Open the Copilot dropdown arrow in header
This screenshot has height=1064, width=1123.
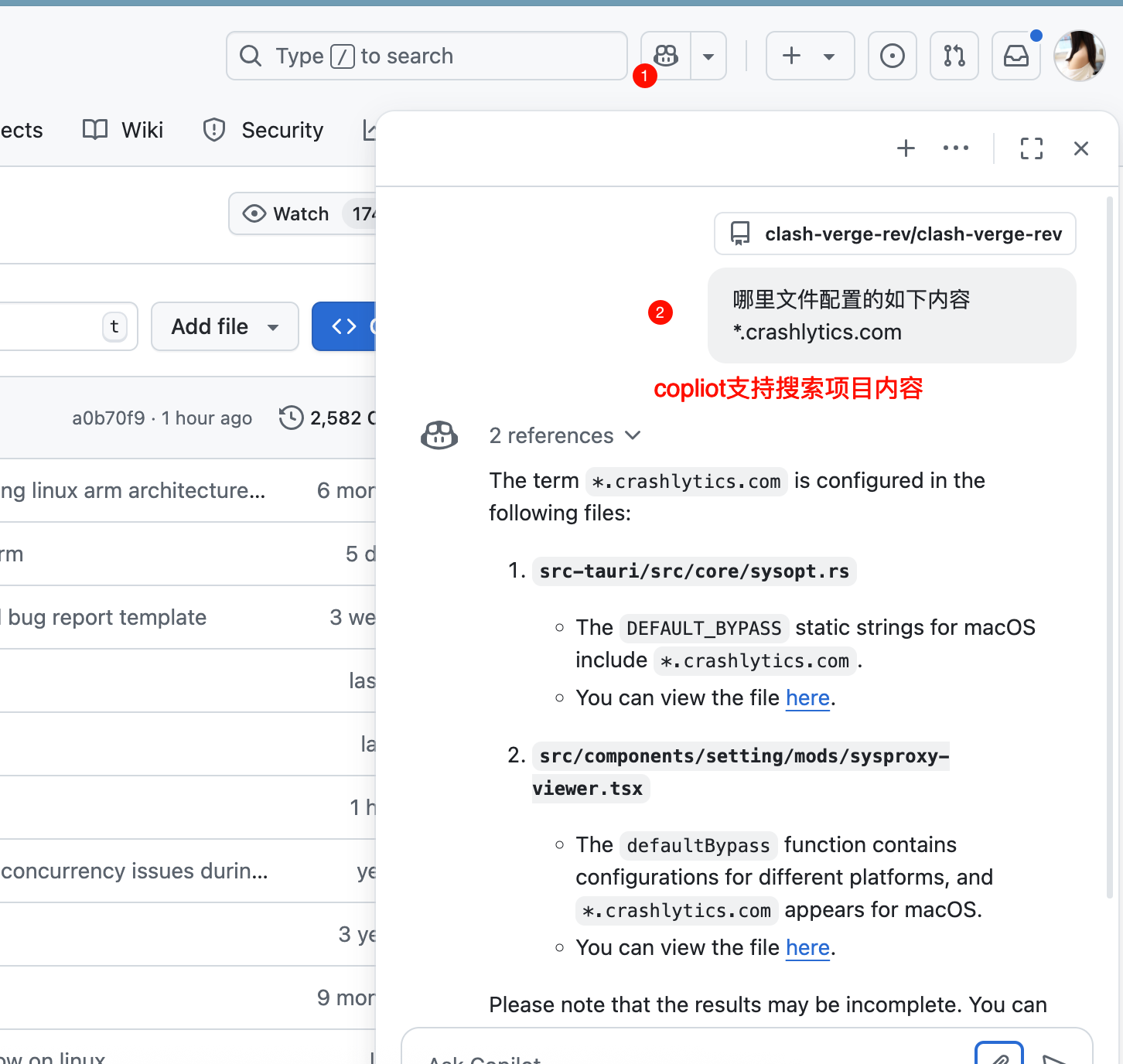[708, 56]
